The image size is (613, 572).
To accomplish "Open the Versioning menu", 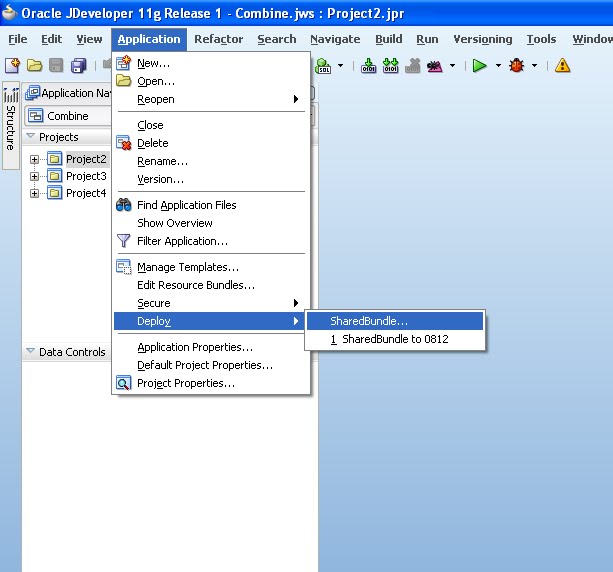I will coord(483,39).
